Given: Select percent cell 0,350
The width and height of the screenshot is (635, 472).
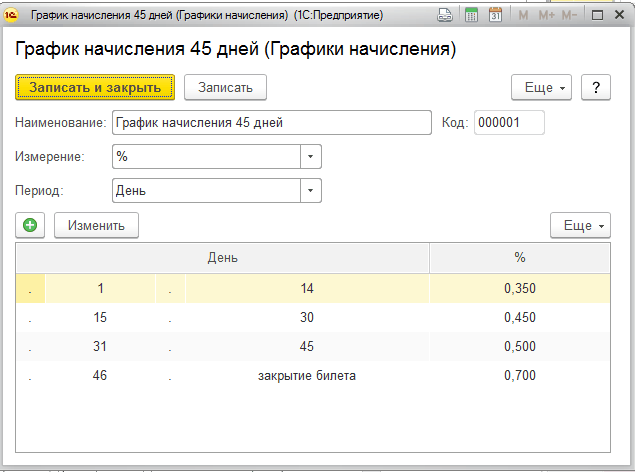Looking at the screenshot, I should [520, 288].
